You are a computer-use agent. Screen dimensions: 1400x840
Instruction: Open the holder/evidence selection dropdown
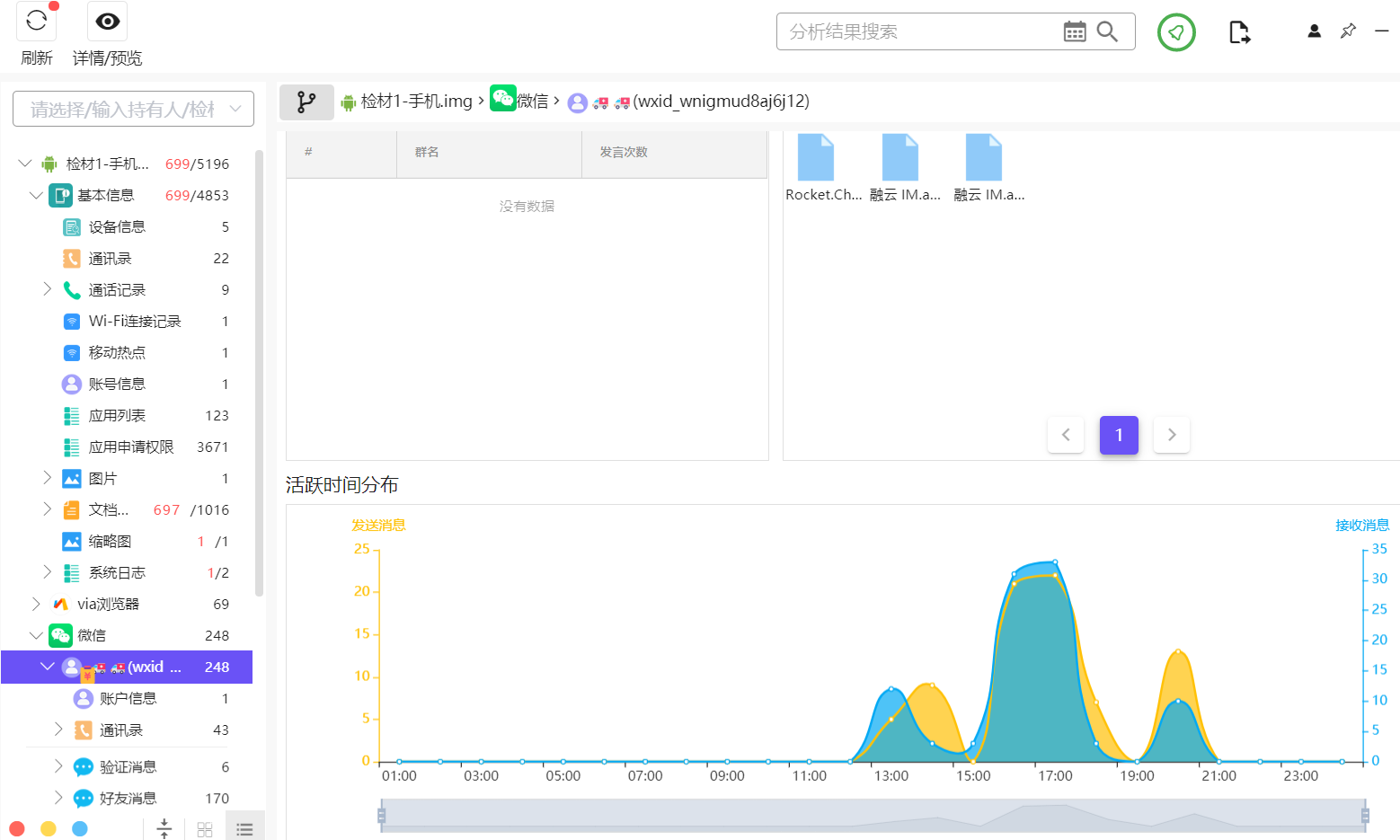pos(133,109)
